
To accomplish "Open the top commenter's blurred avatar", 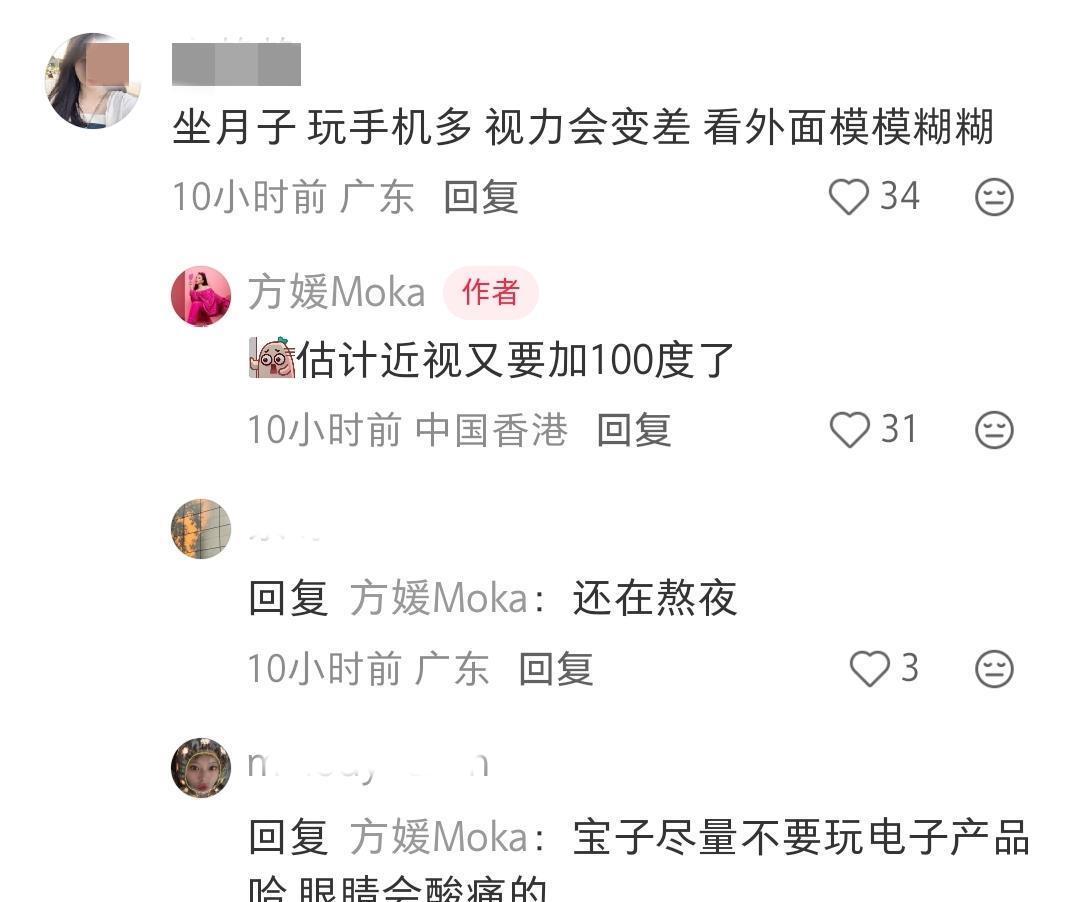I will point(93,81).
